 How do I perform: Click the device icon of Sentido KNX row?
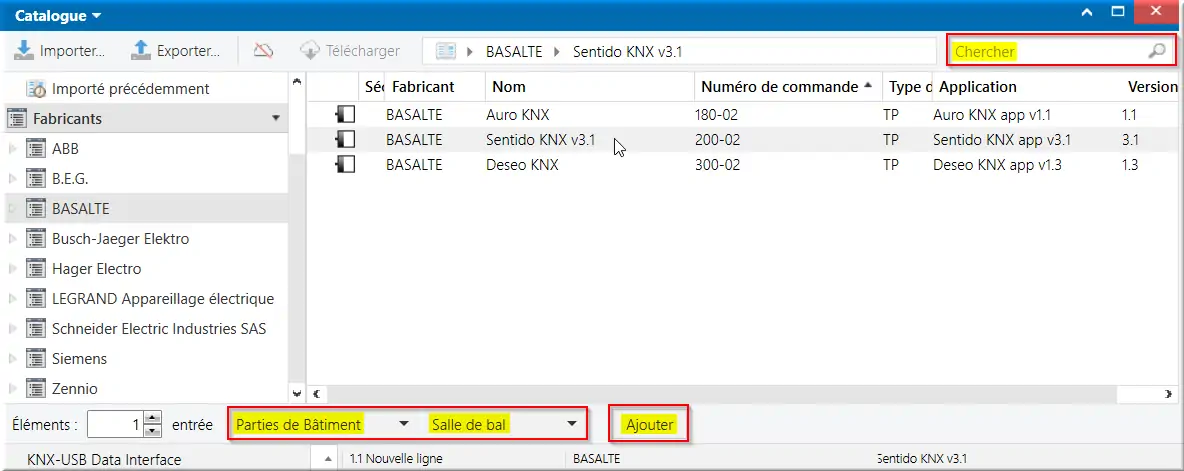[346, 140]
